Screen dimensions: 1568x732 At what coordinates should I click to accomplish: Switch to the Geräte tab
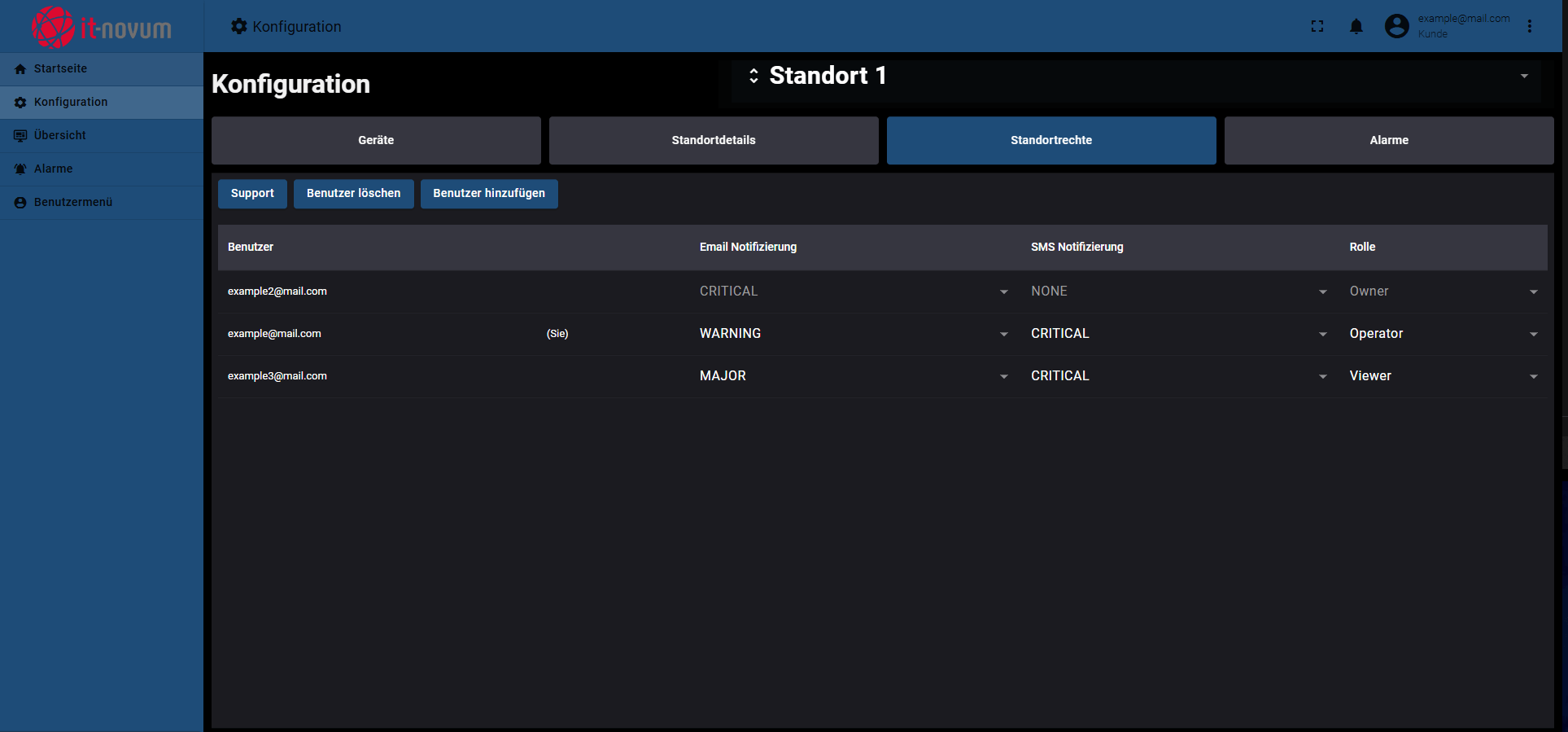coord(376,141)
